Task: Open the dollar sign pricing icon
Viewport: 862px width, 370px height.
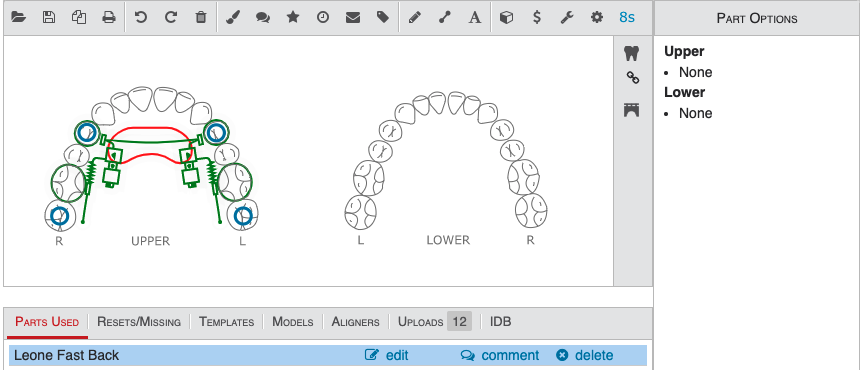Action: coord(537,18)
